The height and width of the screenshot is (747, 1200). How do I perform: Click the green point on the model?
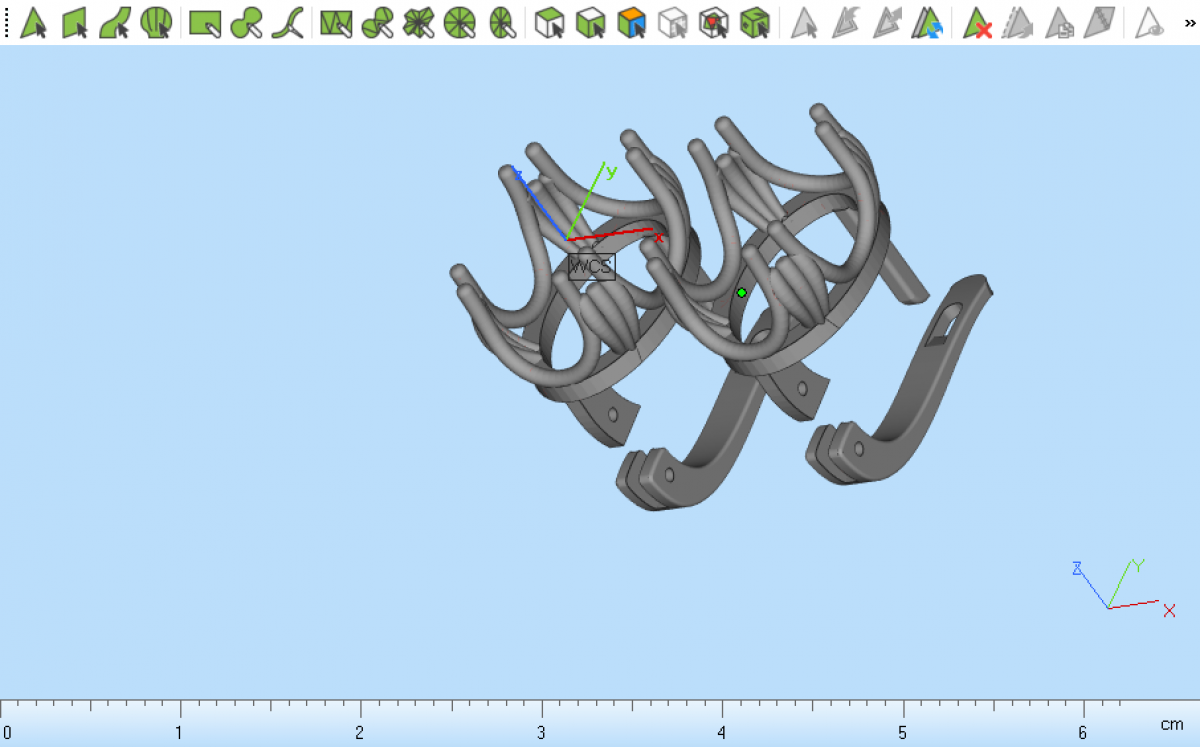point(741,293)
